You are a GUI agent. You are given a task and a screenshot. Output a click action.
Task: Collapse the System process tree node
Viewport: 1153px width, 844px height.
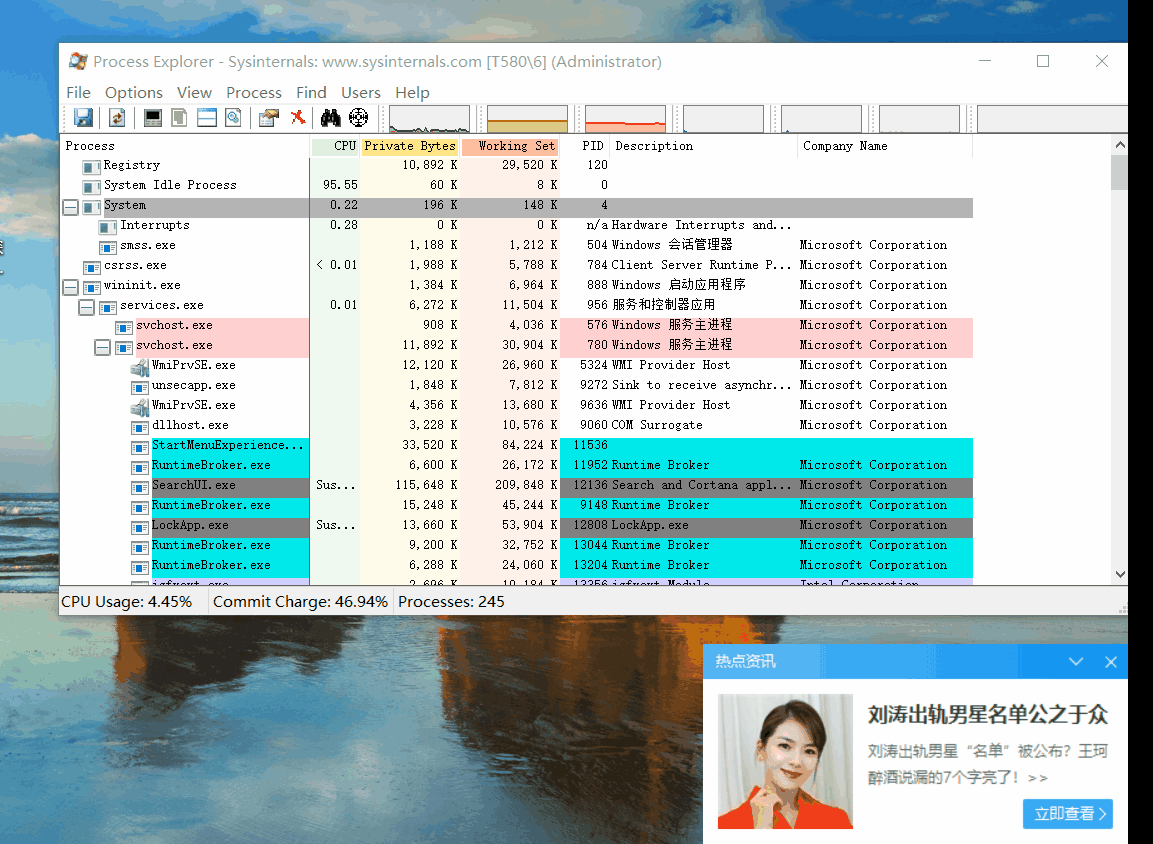click(71, 207)
